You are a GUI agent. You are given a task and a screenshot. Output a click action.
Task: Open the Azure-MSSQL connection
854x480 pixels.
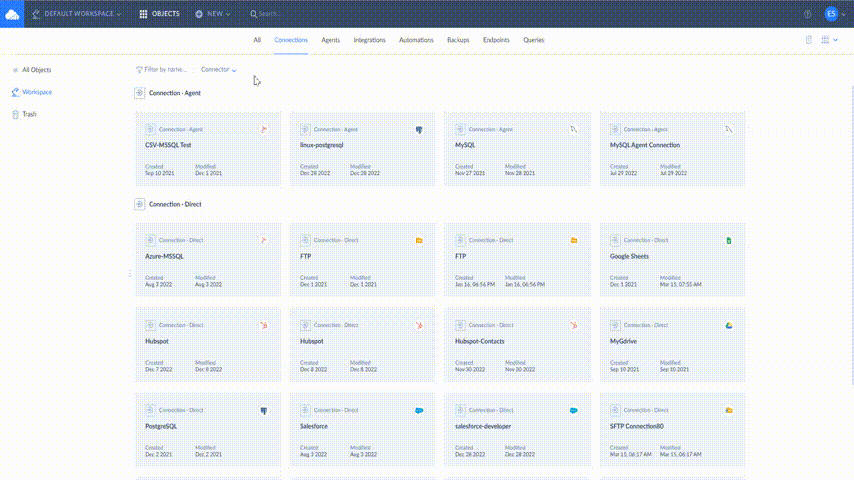pos(208,260)
